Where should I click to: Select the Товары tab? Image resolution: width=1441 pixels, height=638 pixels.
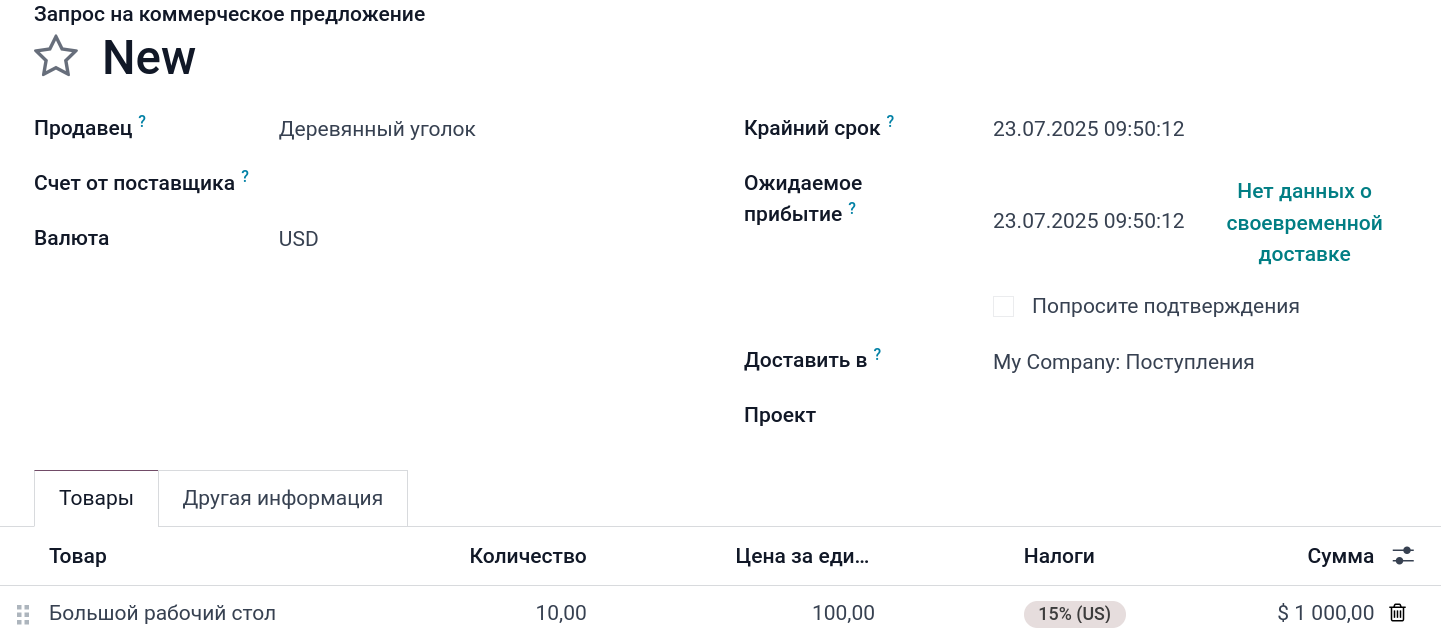[96, 498]
